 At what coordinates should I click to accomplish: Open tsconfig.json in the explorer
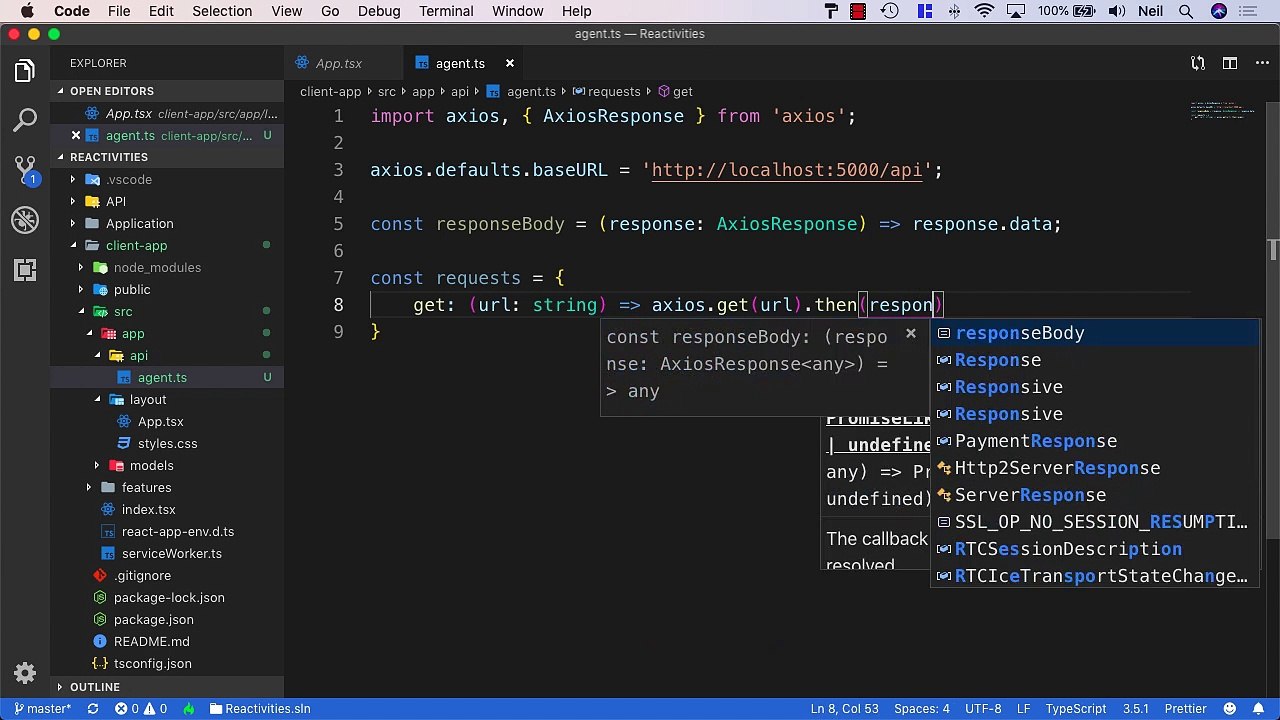point(152,664)
